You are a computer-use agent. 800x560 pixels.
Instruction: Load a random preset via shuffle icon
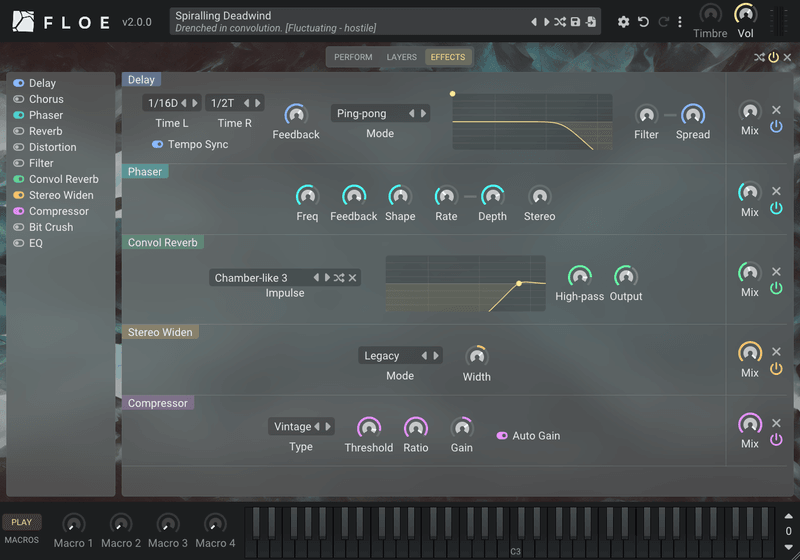pyautogui.click(x=560, y=22)
